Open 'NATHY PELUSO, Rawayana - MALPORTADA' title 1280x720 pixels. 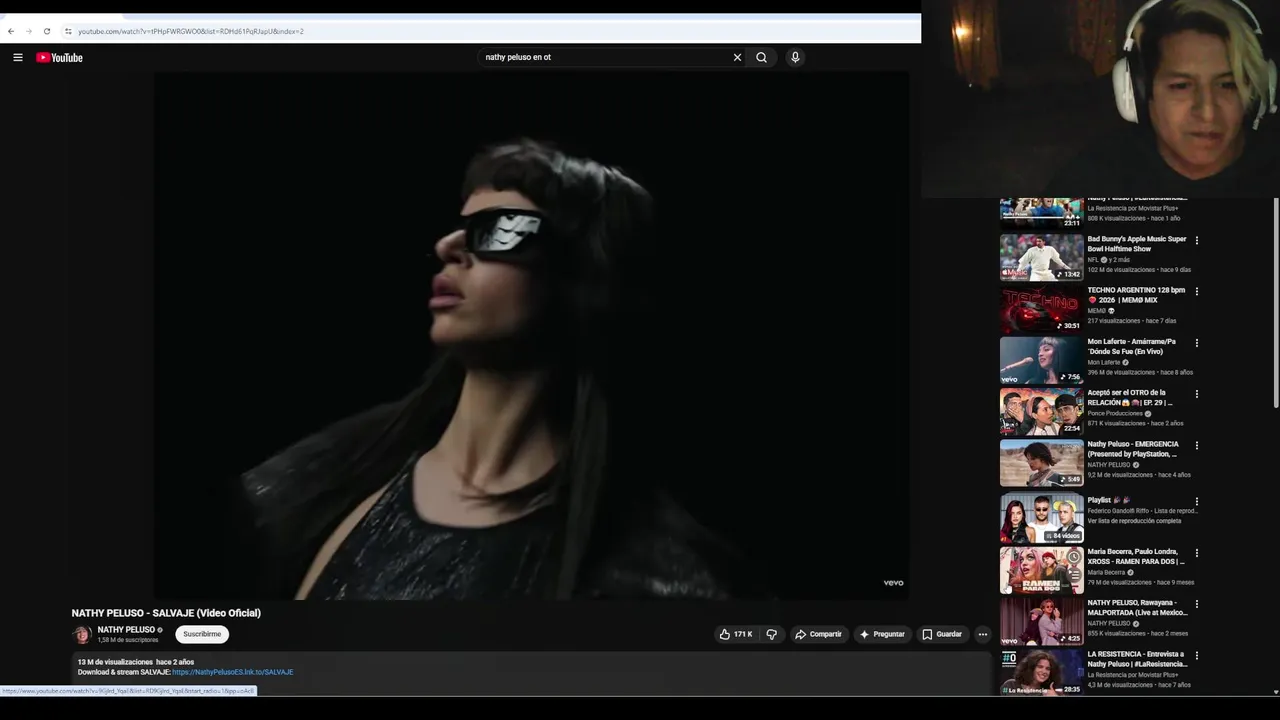point(1138,608)
